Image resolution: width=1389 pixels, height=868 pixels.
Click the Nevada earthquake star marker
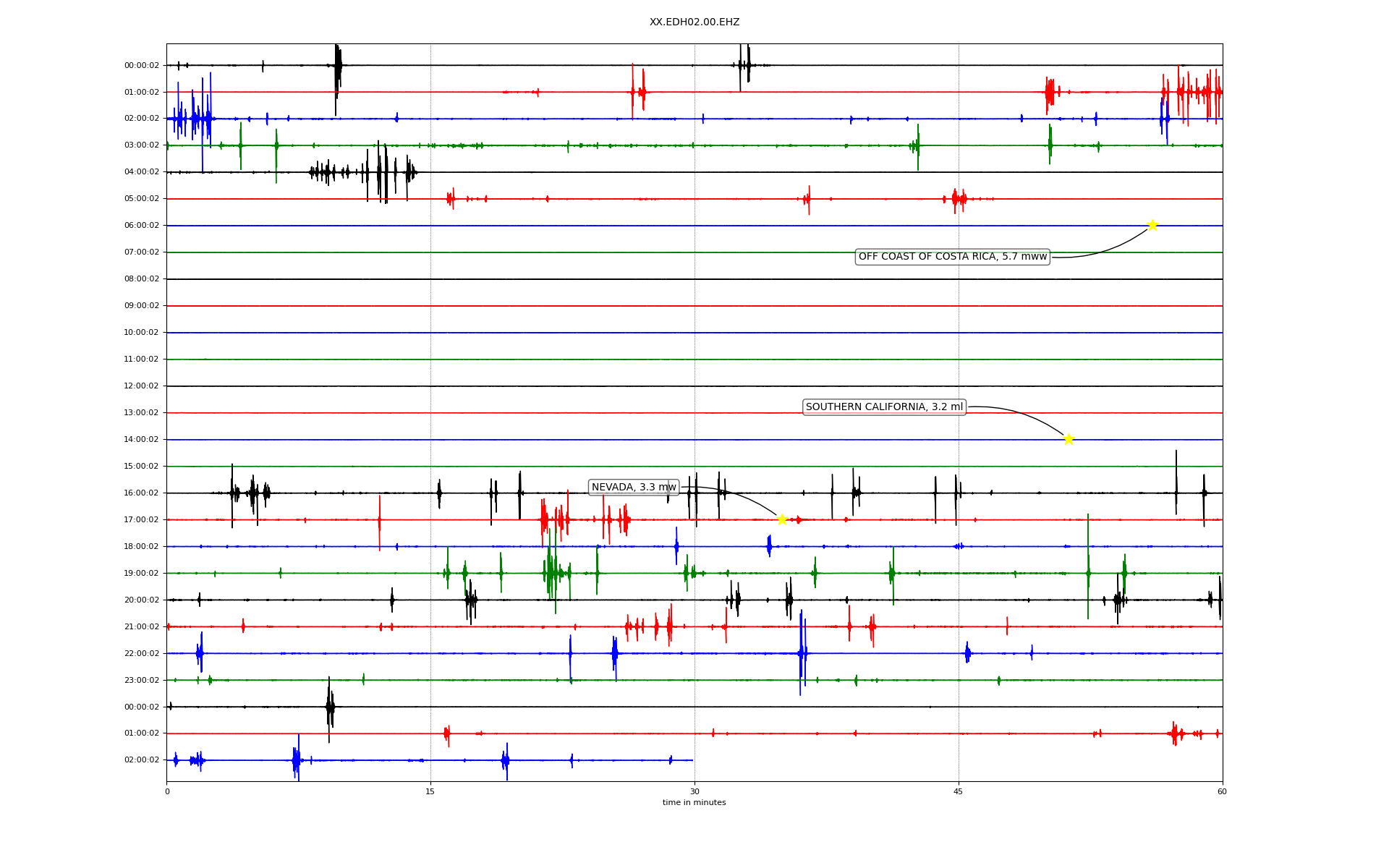coord(782,519)
